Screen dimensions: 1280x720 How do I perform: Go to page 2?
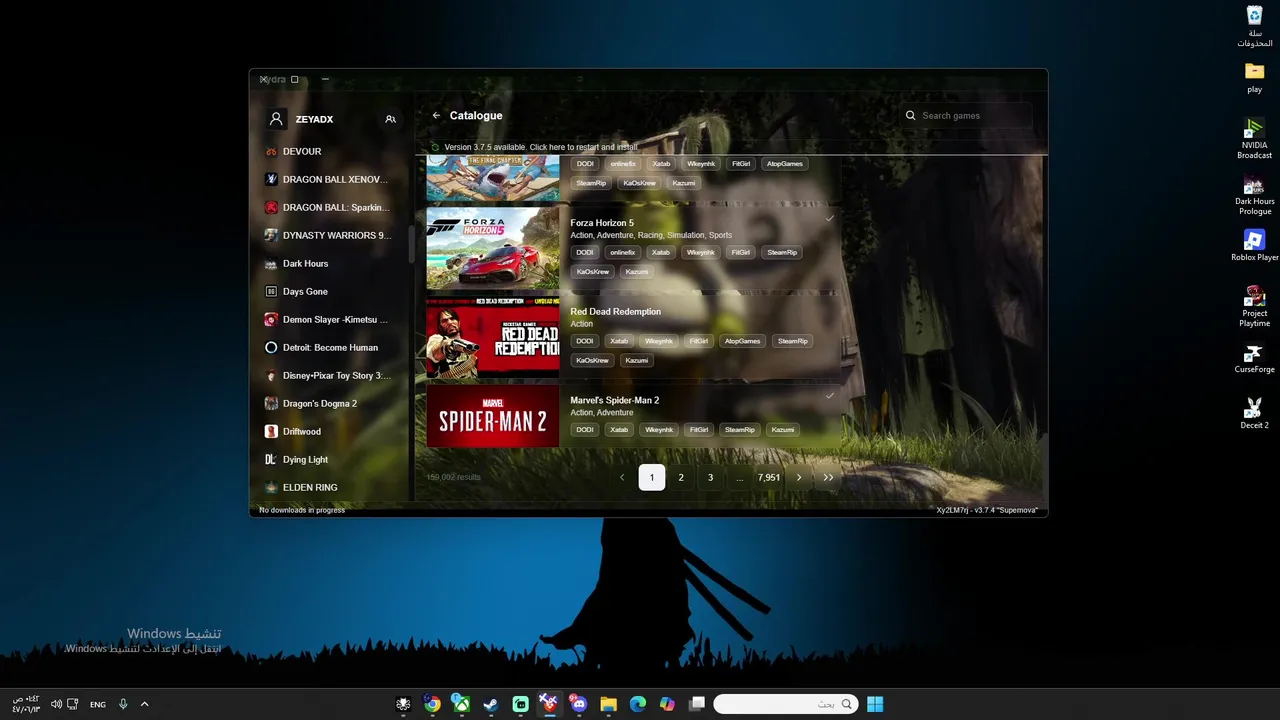click(681, 478)
